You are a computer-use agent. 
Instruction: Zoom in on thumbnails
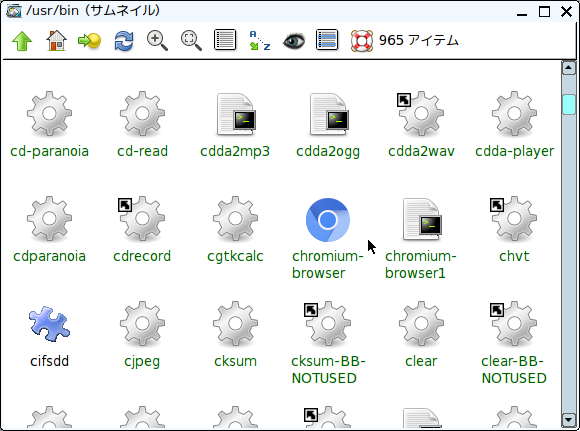pyautogui.click(x=157, y=40)
